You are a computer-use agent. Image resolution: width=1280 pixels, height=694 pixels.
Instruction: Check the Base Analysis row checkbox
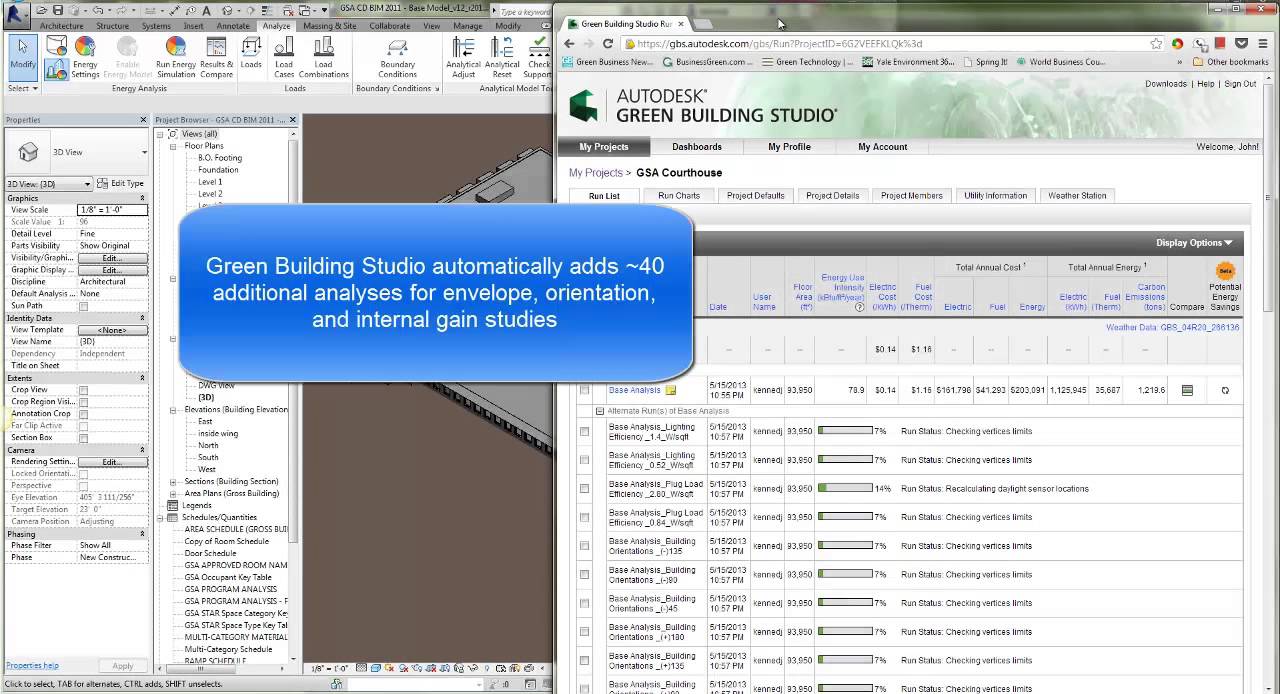(x=585, y=390)
